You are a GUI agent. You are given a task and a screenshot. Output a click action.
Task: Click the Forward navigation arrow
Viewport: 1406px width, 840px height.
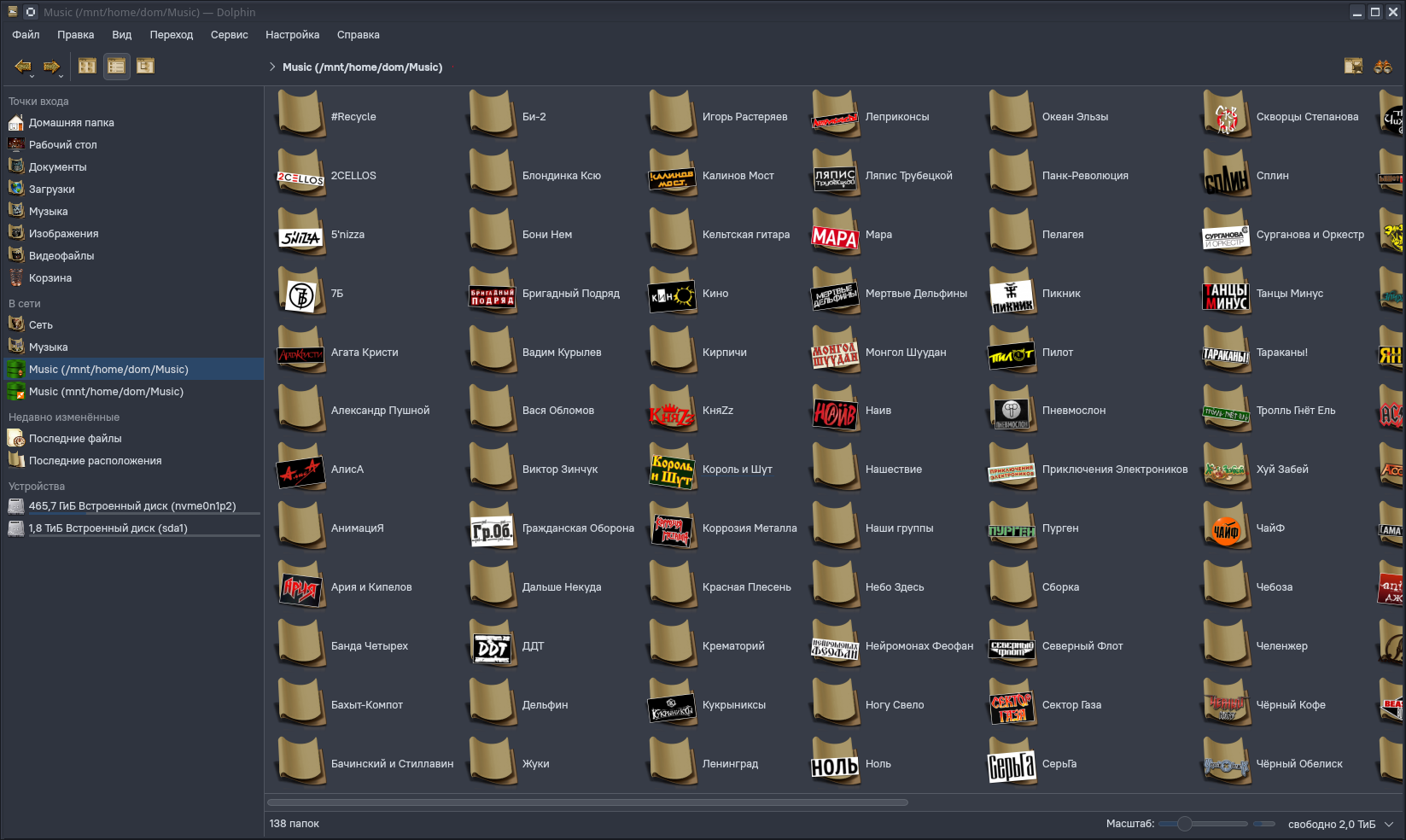[51, 66]
